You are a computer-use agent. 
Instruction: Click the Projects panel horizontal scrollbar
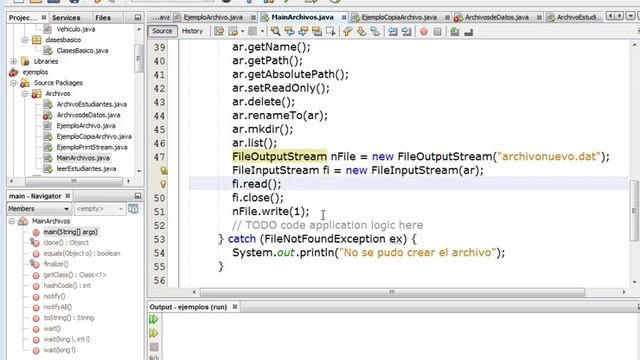[x=73, y=181]
